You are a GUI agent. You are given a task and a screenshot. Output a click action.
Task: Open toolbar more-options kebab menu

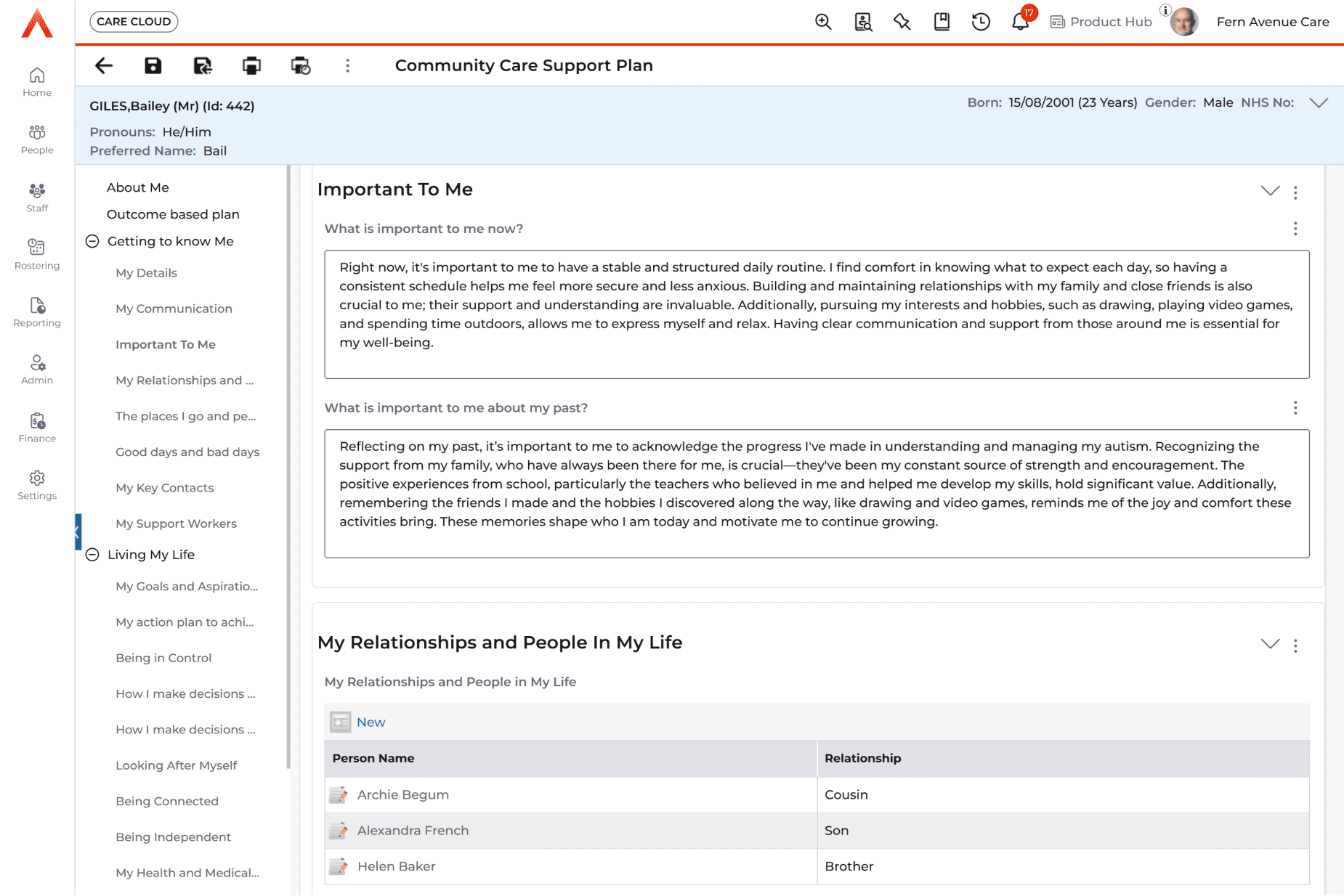[x=348, y=66]
